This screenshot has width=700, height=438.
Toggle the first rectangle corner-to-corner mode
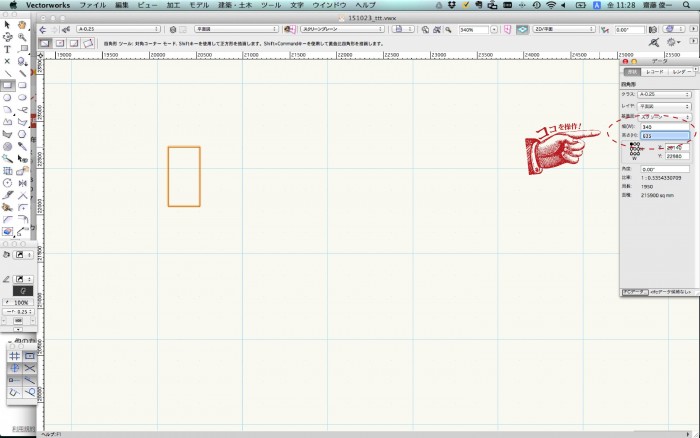tap(46, 43)
